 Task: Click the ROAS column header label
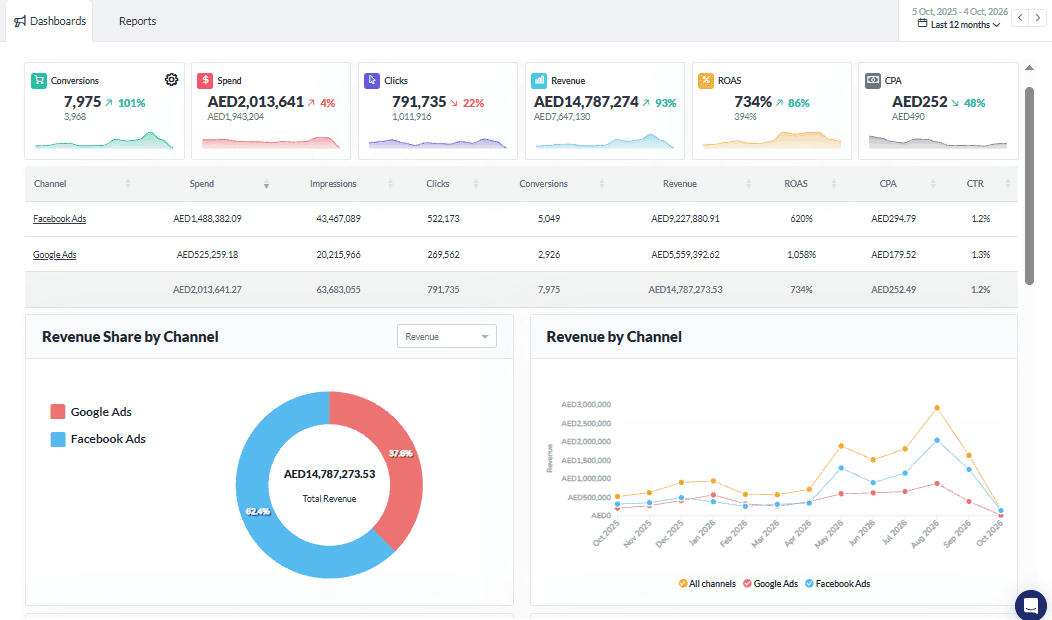click(x=796, y=184)
